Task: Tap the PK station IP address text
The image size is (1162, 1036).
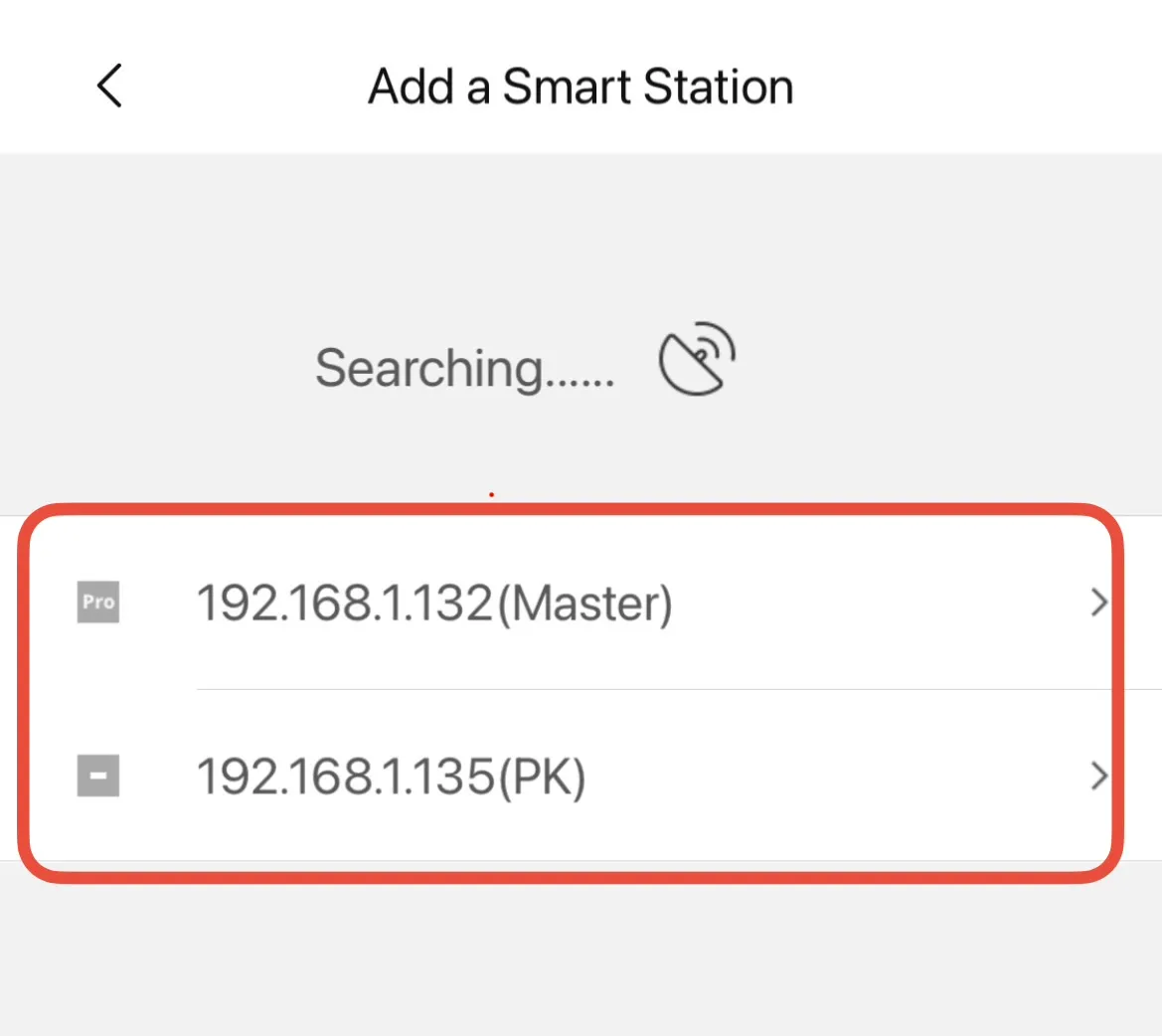Action: coord(393,776)
